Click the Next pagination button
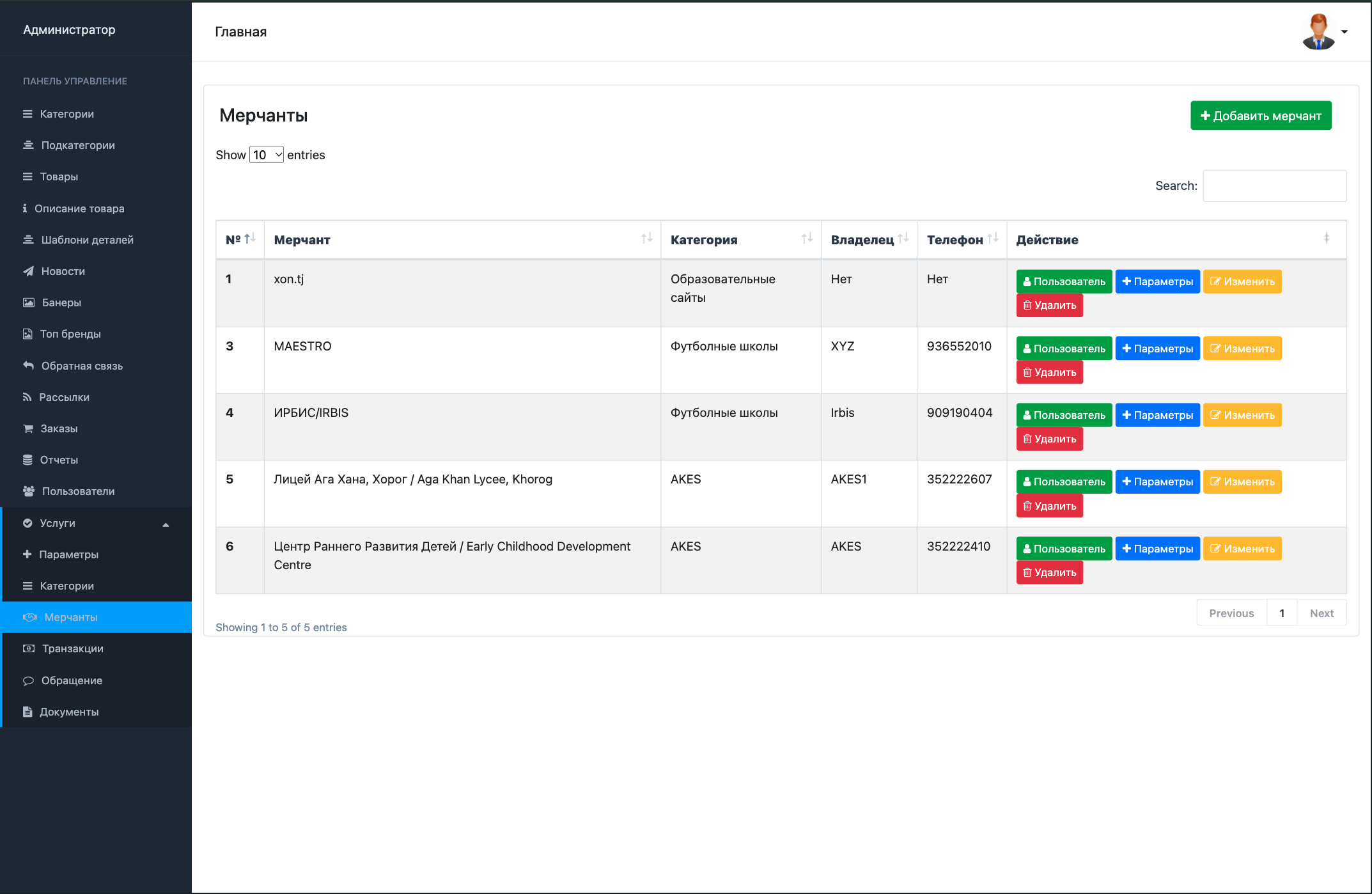This screenshot has width=1372, height=894. coord(1321,613)
